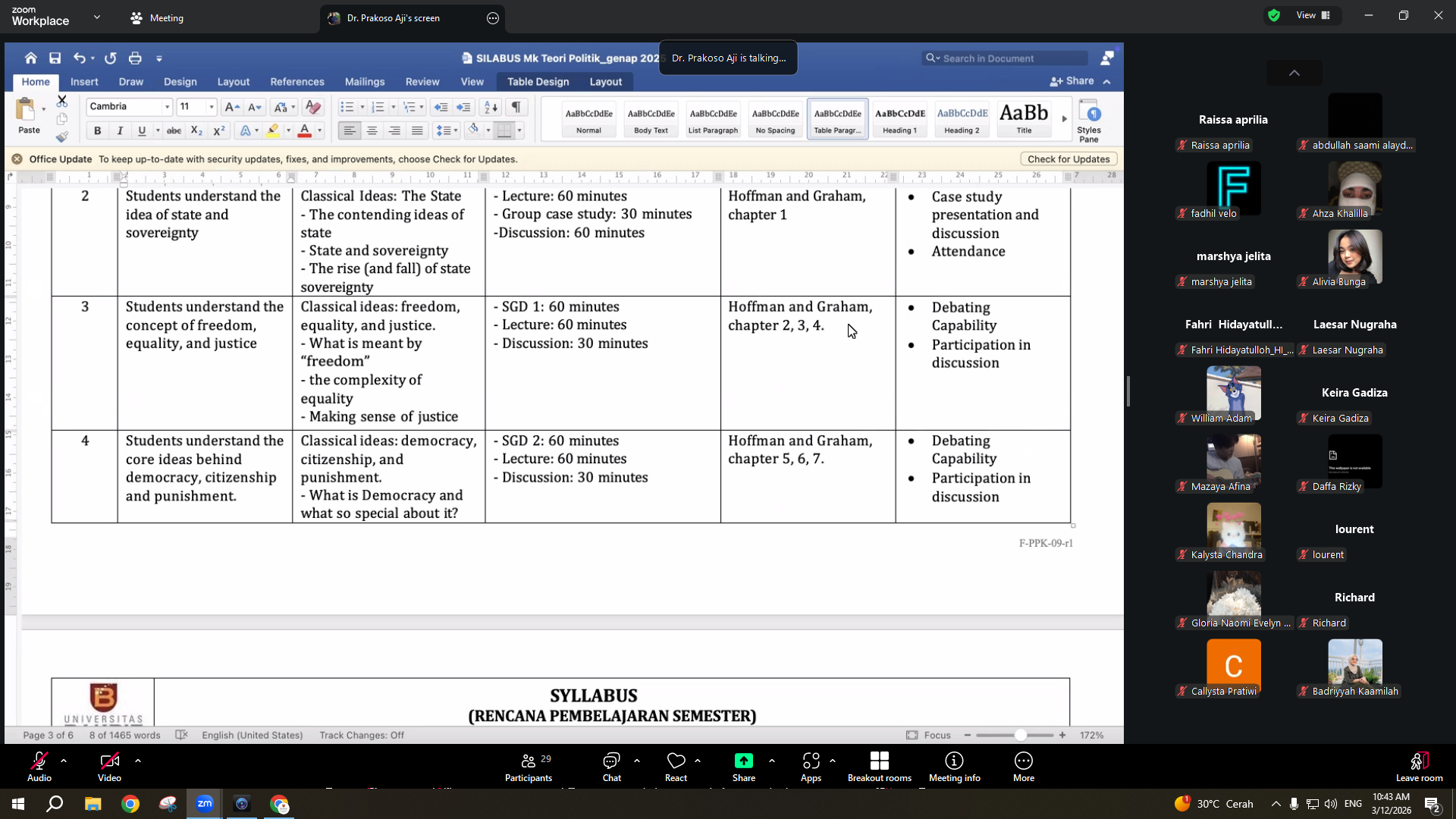
Task: Click the Subscript icon
Action: (196, 130)
